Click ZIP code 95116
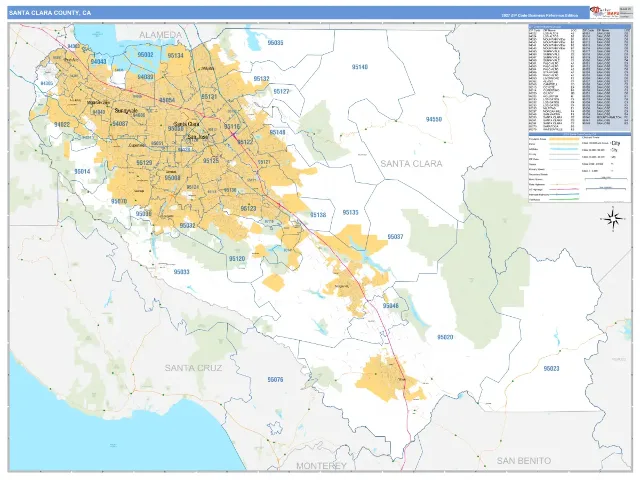The width and height of the screenshot is (640, 480). click(x=232, y=127)
